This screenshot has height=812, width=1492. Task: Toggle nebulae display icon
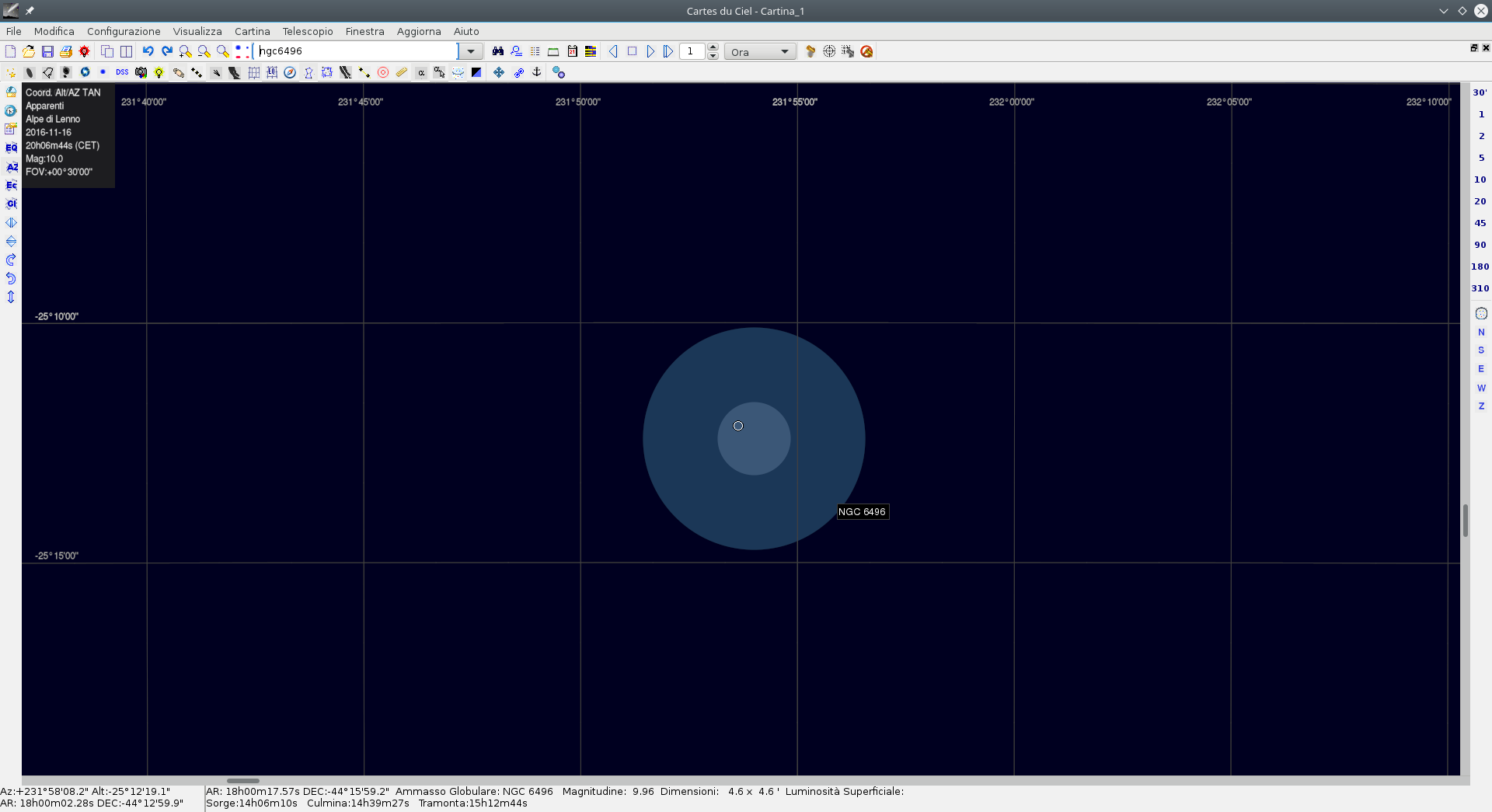[48, 72]
